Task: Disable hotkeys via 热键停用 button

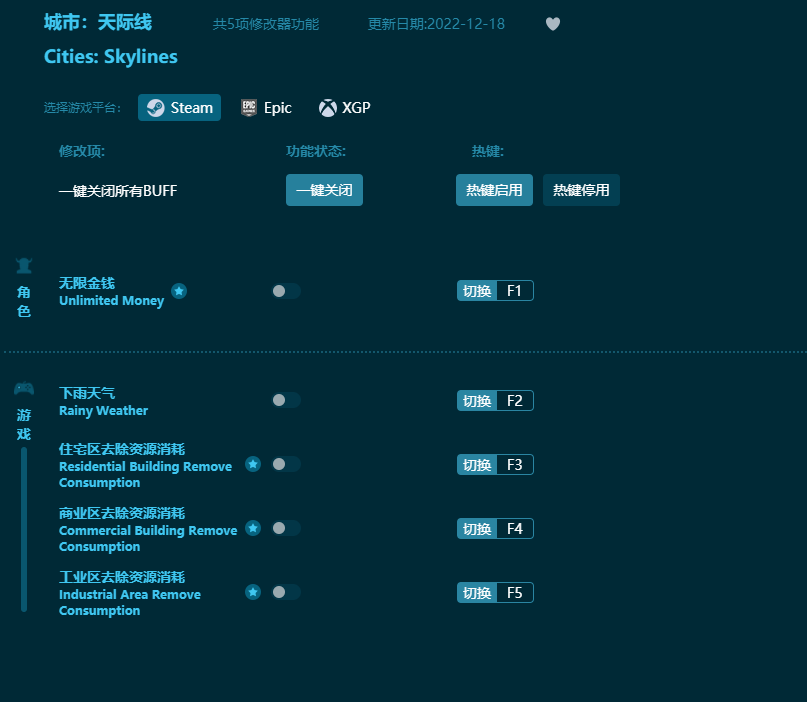Action: (581, 190)
